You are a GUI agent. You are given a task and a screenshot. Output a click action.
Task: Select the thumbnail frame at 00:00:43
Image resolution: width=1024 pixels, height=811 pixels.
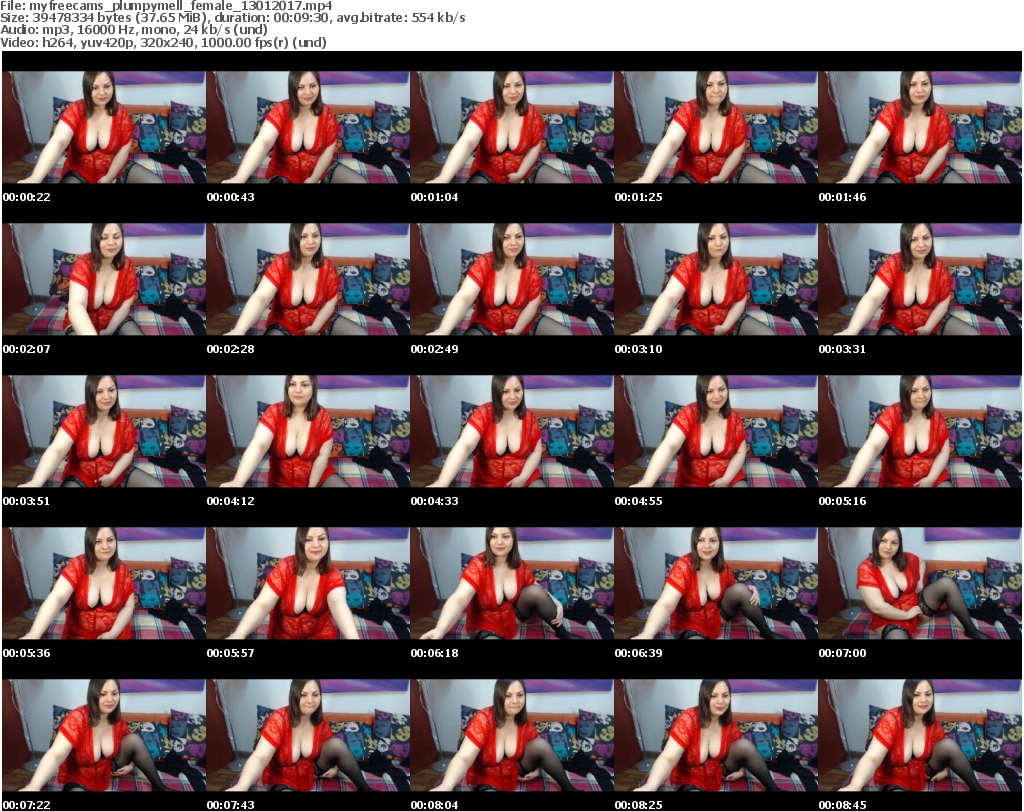[x=308, y=127]
